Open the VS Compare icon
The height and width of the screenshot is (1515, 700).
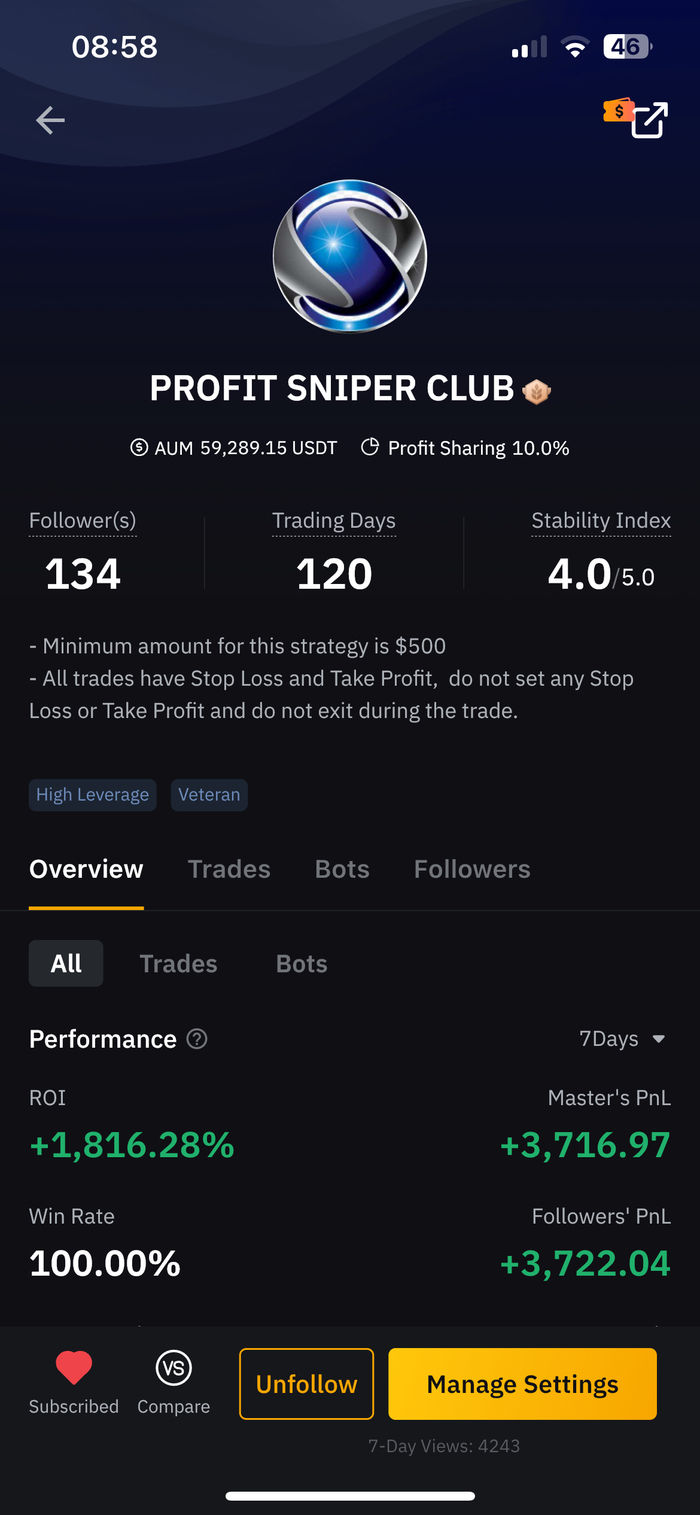click(174, 1368)
